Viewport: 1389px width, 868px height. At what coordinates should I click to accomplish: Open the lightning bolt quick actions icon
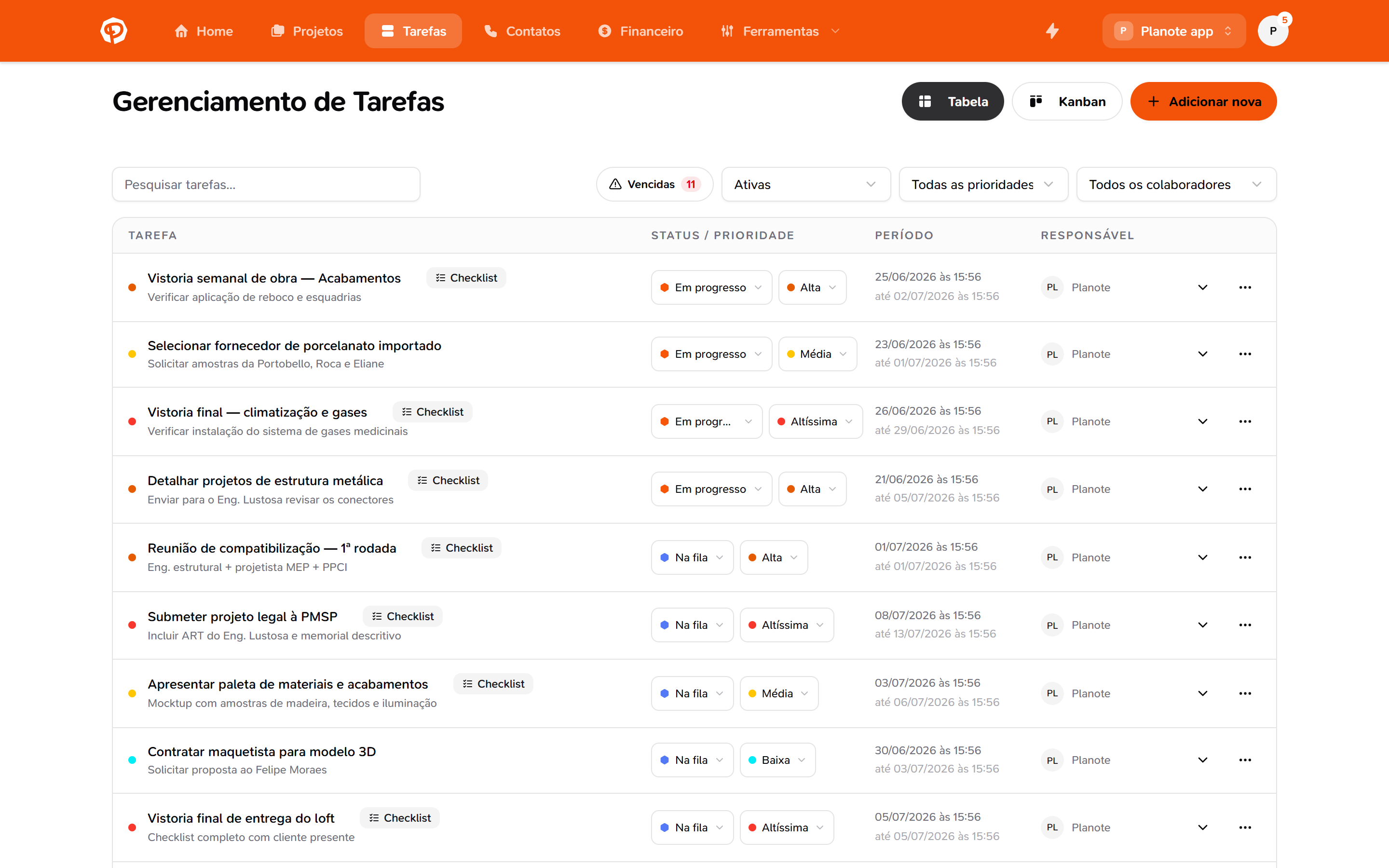[1052, 31]
